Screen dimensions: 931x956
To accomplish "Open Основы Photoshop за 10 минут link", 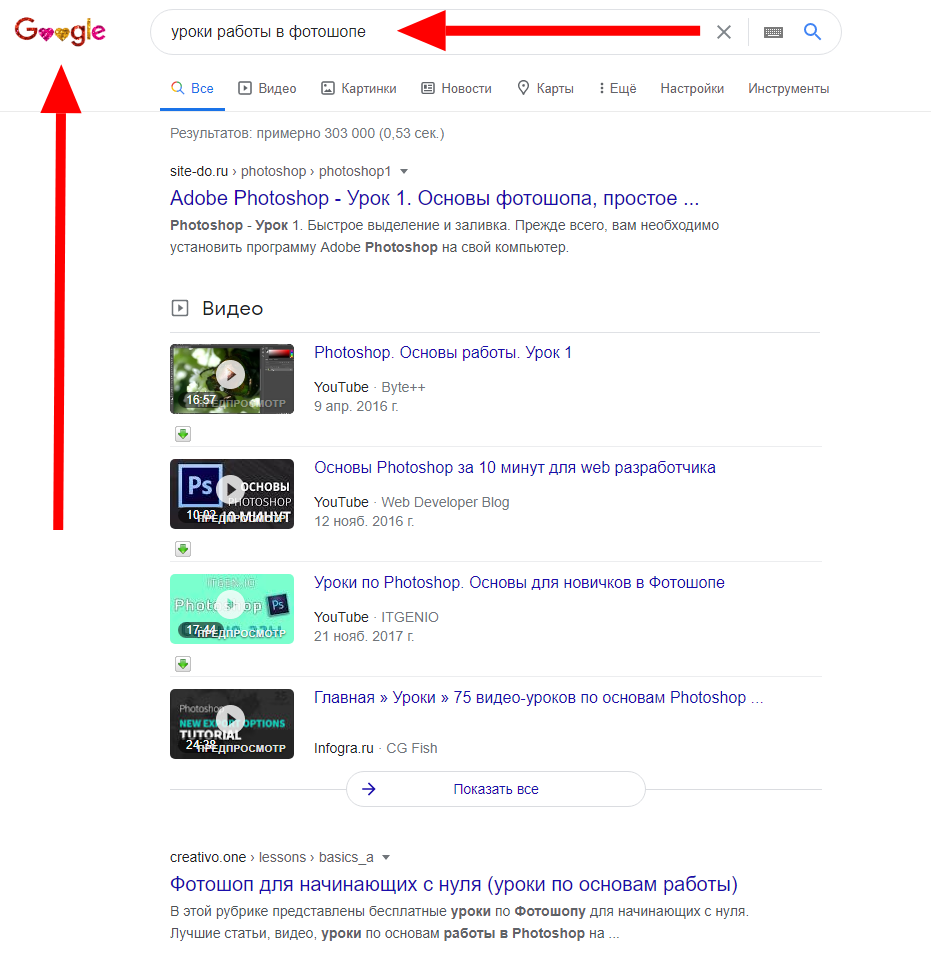I will [x=515, y=468].
